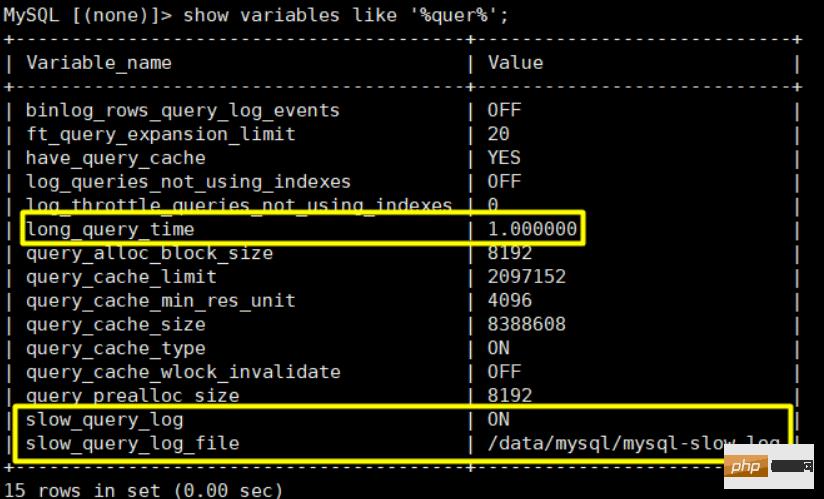Select the have_query_cache variable text

(116, 158)
